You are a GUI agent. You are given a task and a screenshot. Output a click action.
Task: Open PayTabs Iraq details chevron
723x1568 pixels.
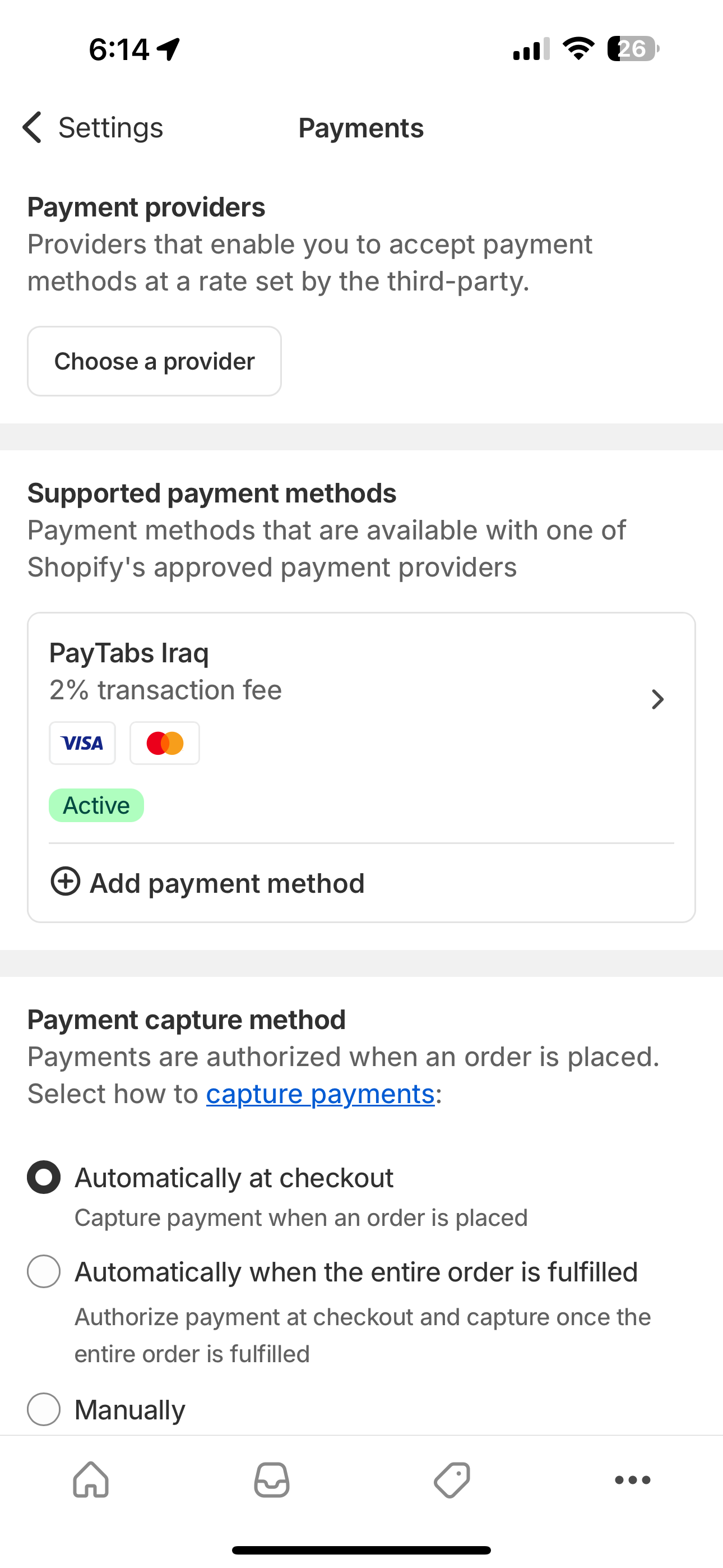[657, 699]
